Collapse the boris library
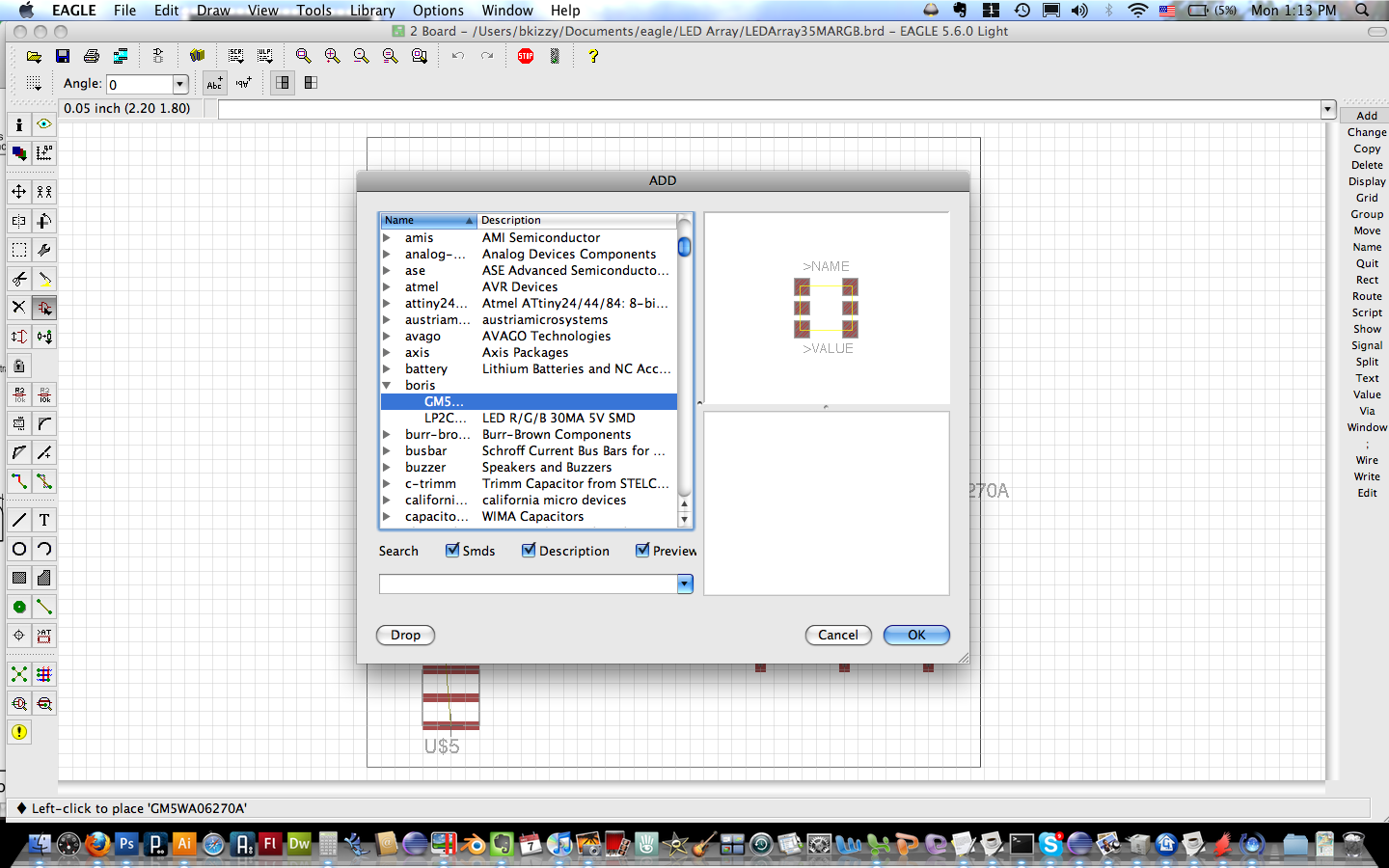The height and width of the screenshot is (868, 1389). (x=387, y=385)
